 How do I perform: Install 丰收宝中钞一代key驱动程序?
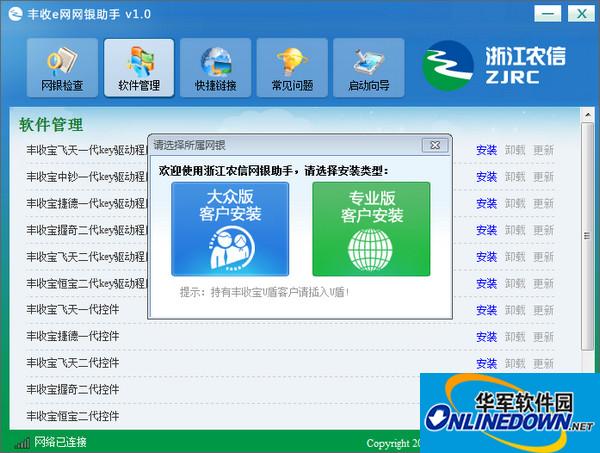coord(486,177)
